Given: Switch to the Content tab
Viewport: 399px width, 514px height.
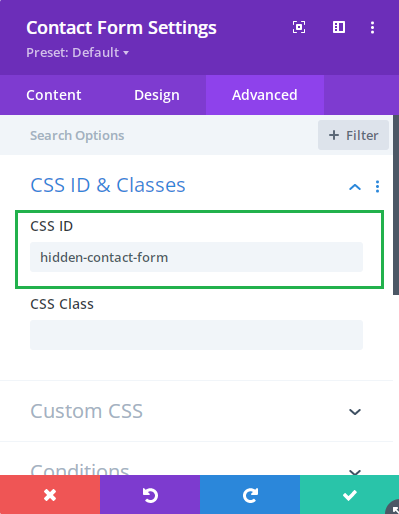Looking at the screenshot, I should click(54, 95).
